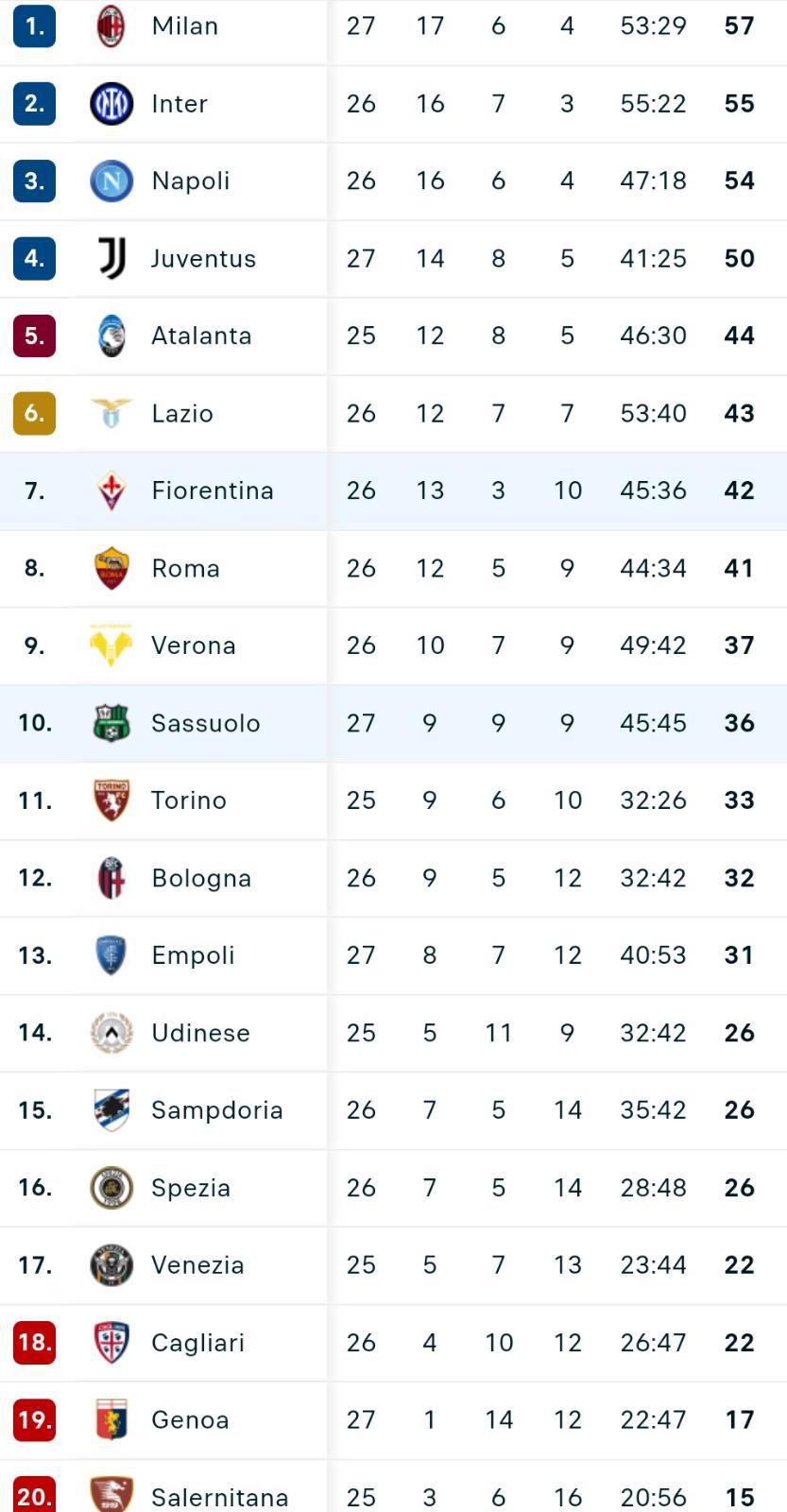This screenshot has width=787, height=1512.
Task: Click the Verona club logo
Action: [x=111, y=645]
